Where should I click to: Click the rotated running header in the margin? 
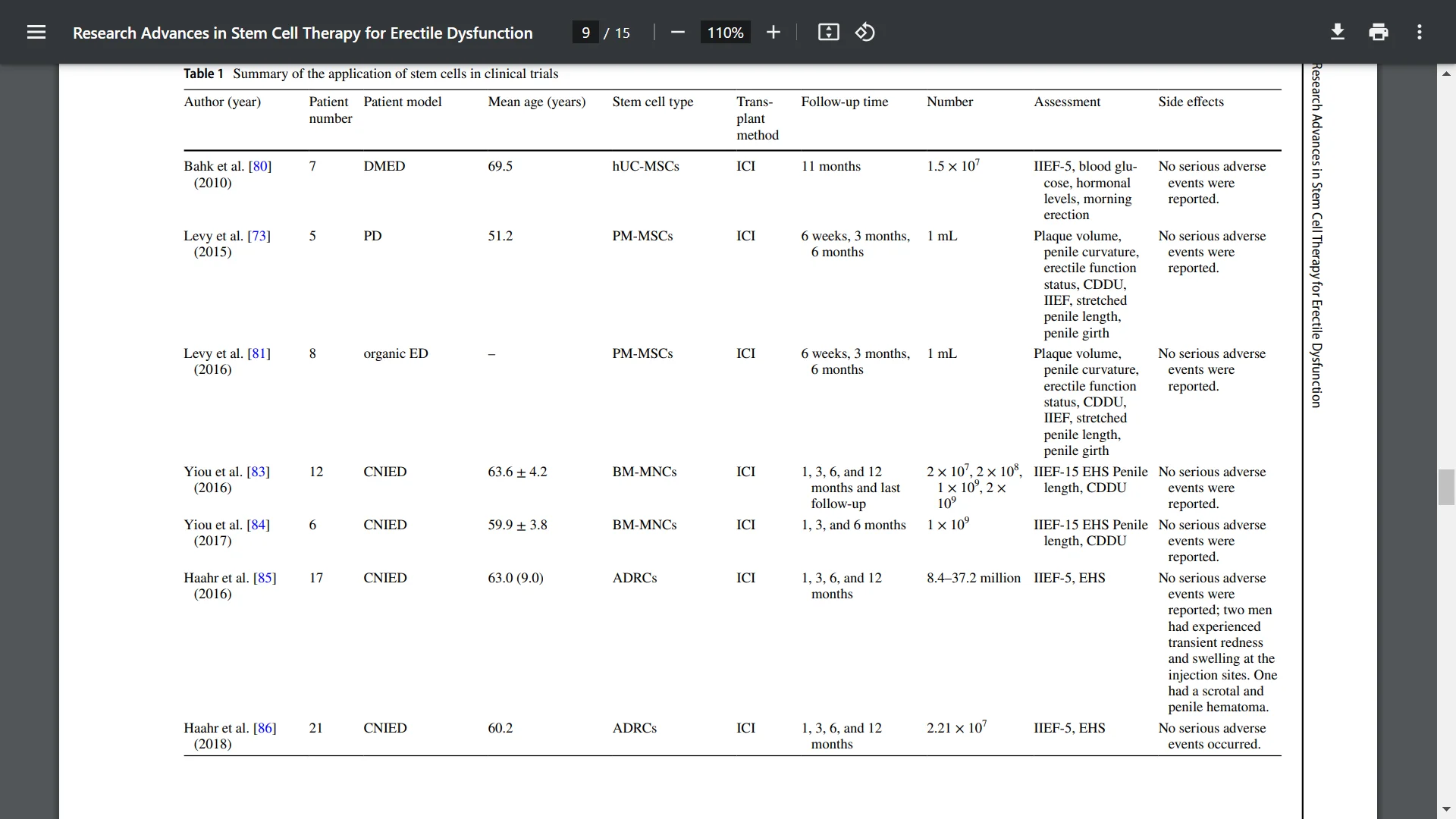(x=1317, y=235)
